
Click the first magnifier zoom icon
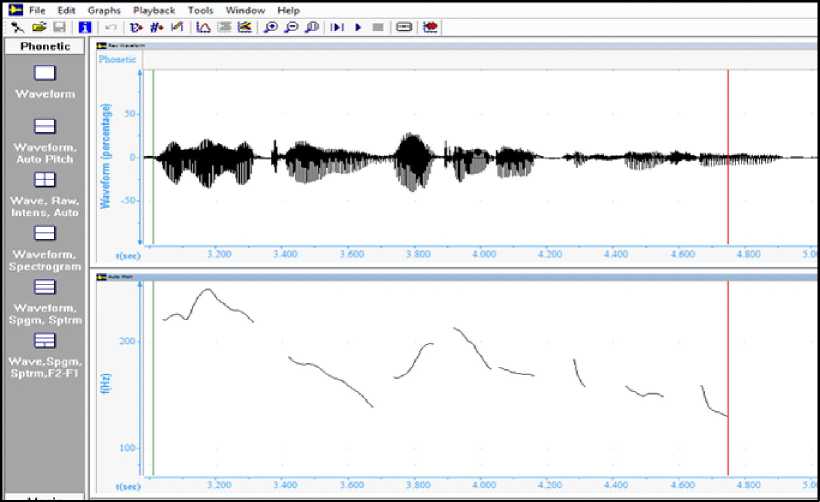pos(270,27)
